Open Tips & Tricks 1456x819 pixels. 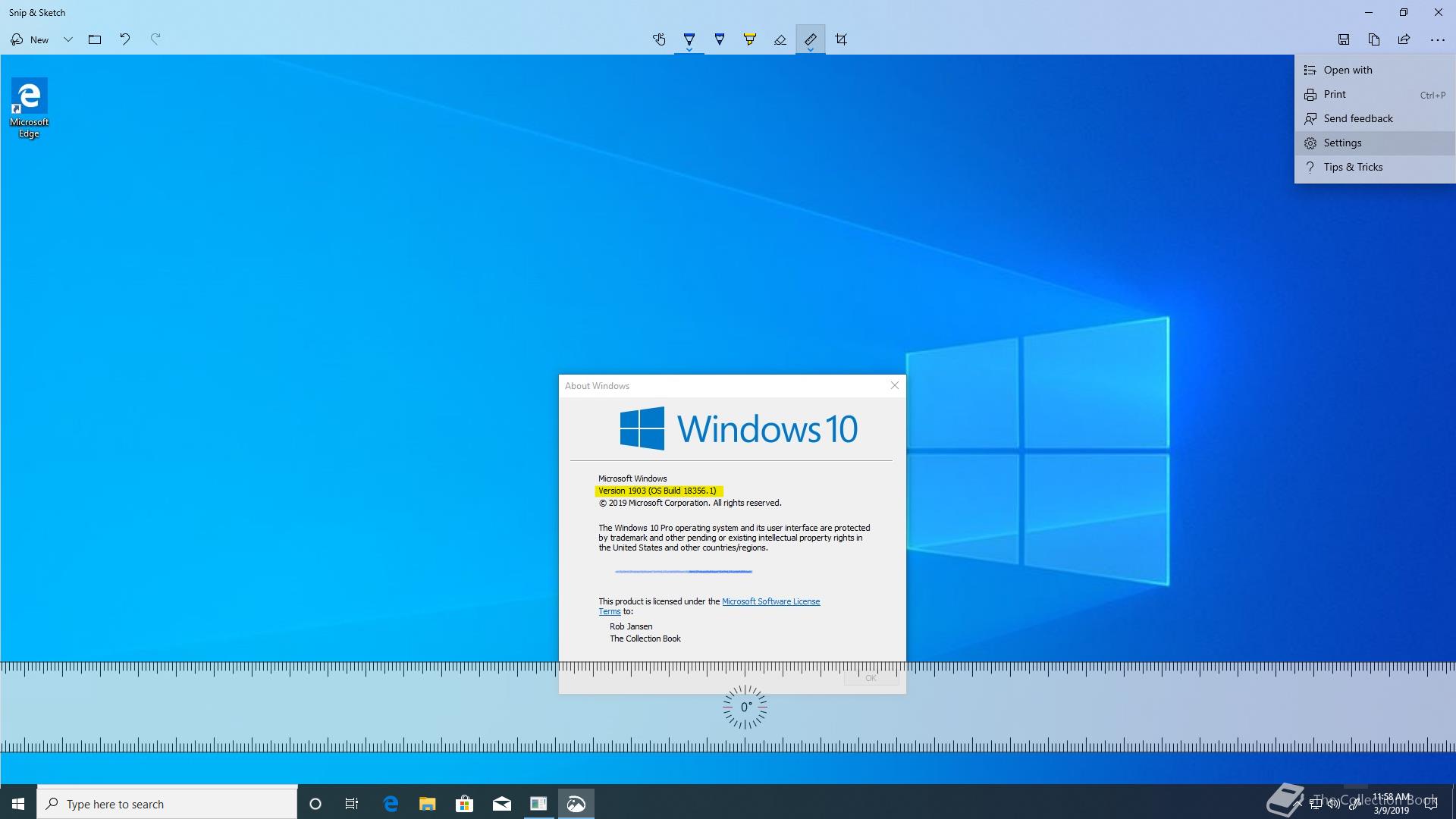click(1375, 167)
